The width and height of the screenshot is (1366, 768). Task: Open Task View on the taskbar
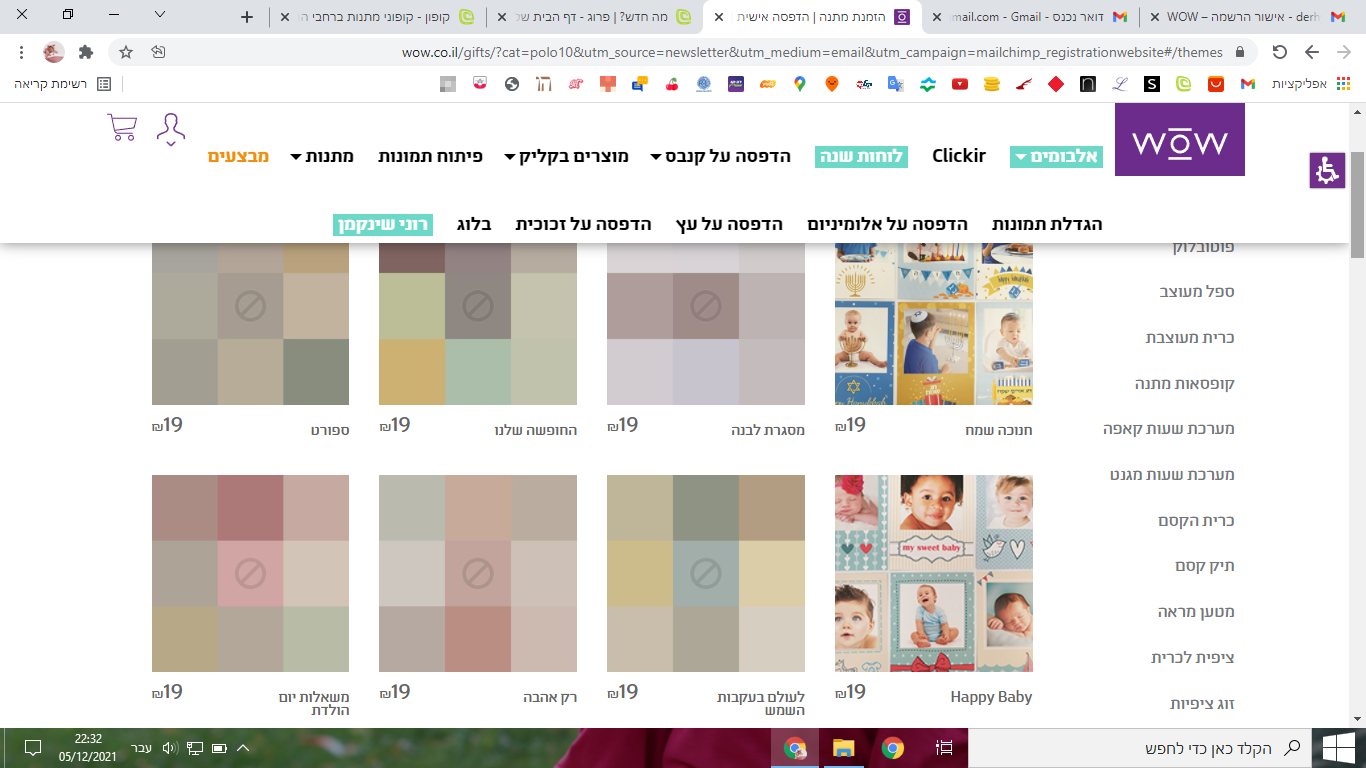943,747
